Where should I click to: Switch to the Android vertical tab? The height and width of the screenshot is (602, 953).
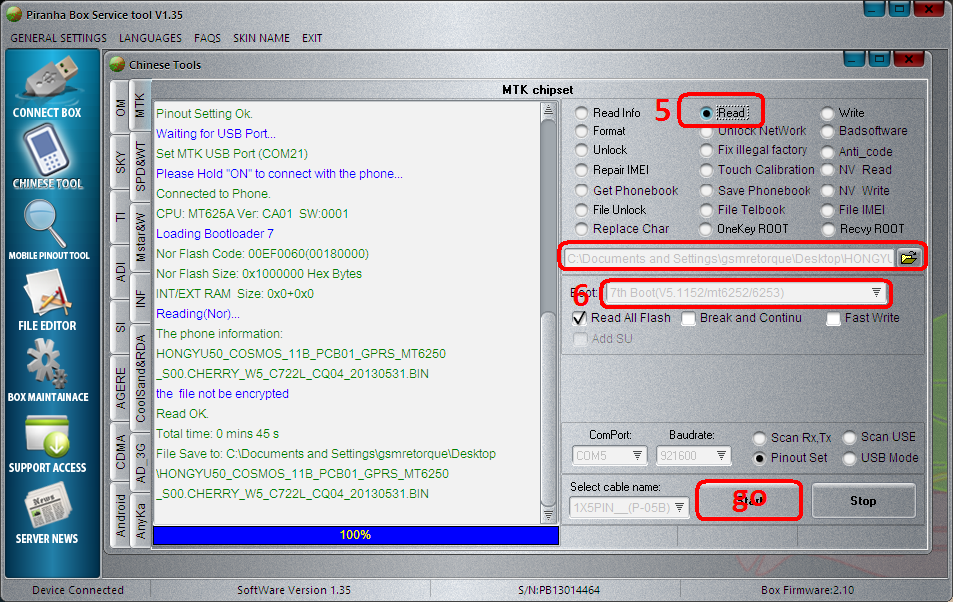tap(121, 515)
